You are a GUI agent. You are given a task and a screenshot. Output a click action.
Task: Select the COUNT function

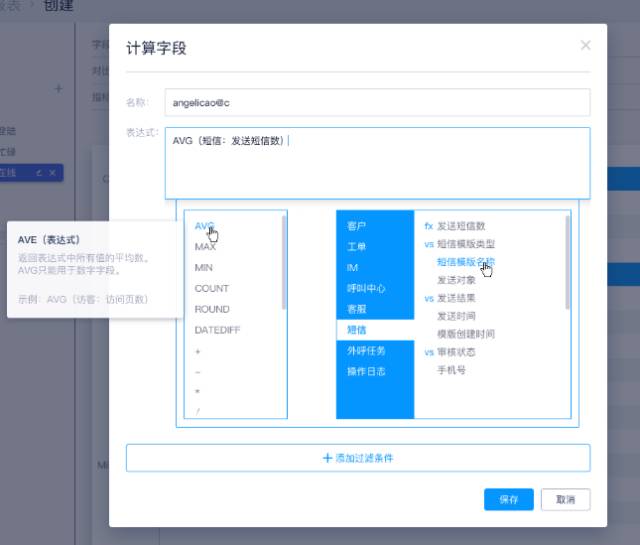[211, 288]
